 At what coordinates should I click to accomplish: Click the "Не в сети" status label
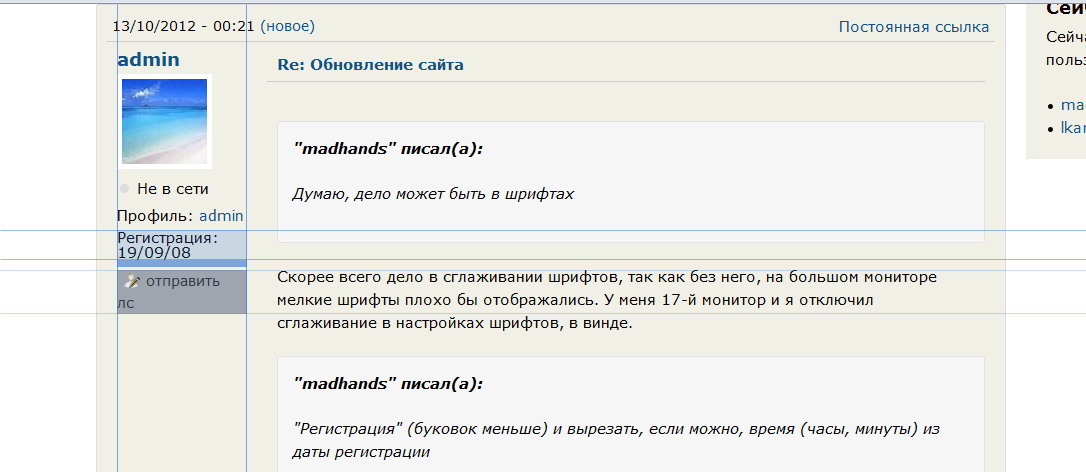[173, 189]
